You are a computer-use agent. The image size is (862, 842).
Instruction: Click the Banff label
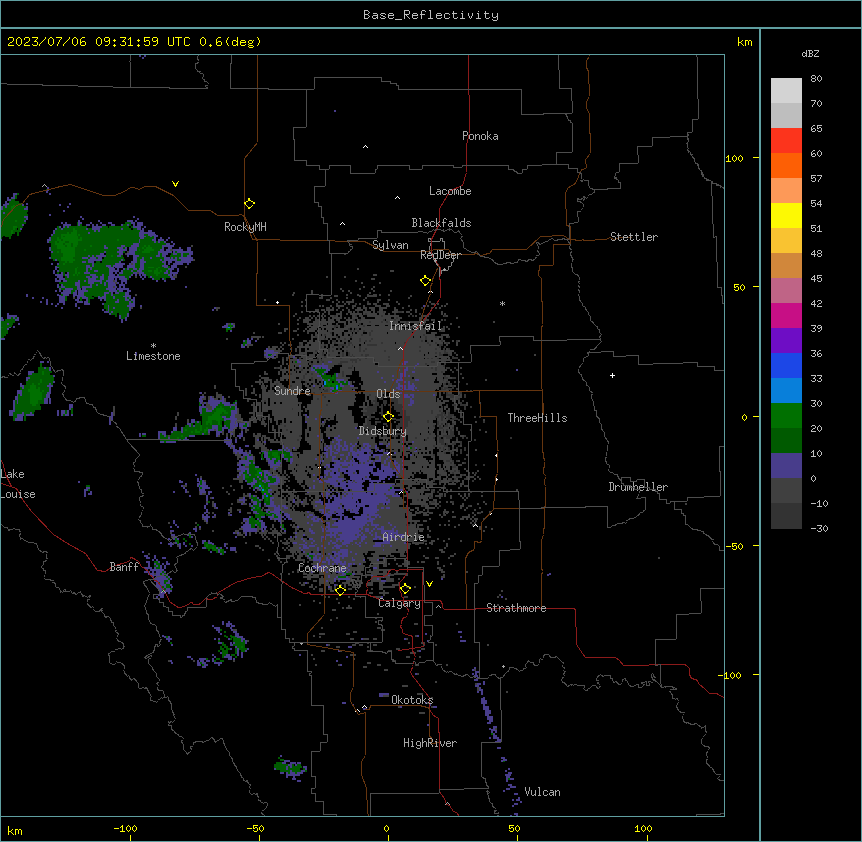[124, 567]
